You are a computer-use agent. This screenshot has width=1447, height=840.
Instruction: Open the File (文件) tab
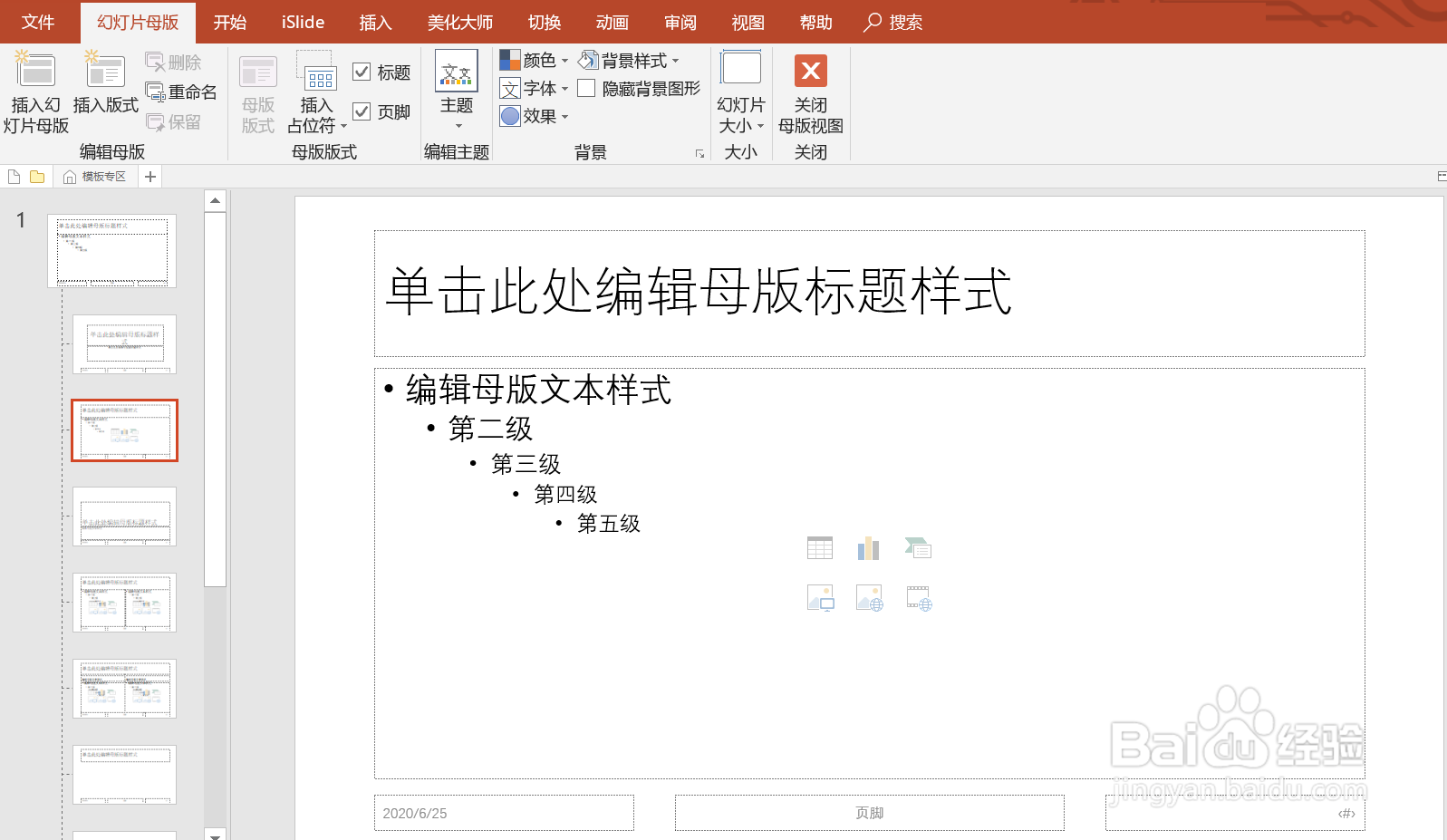(x=38, y=22)
